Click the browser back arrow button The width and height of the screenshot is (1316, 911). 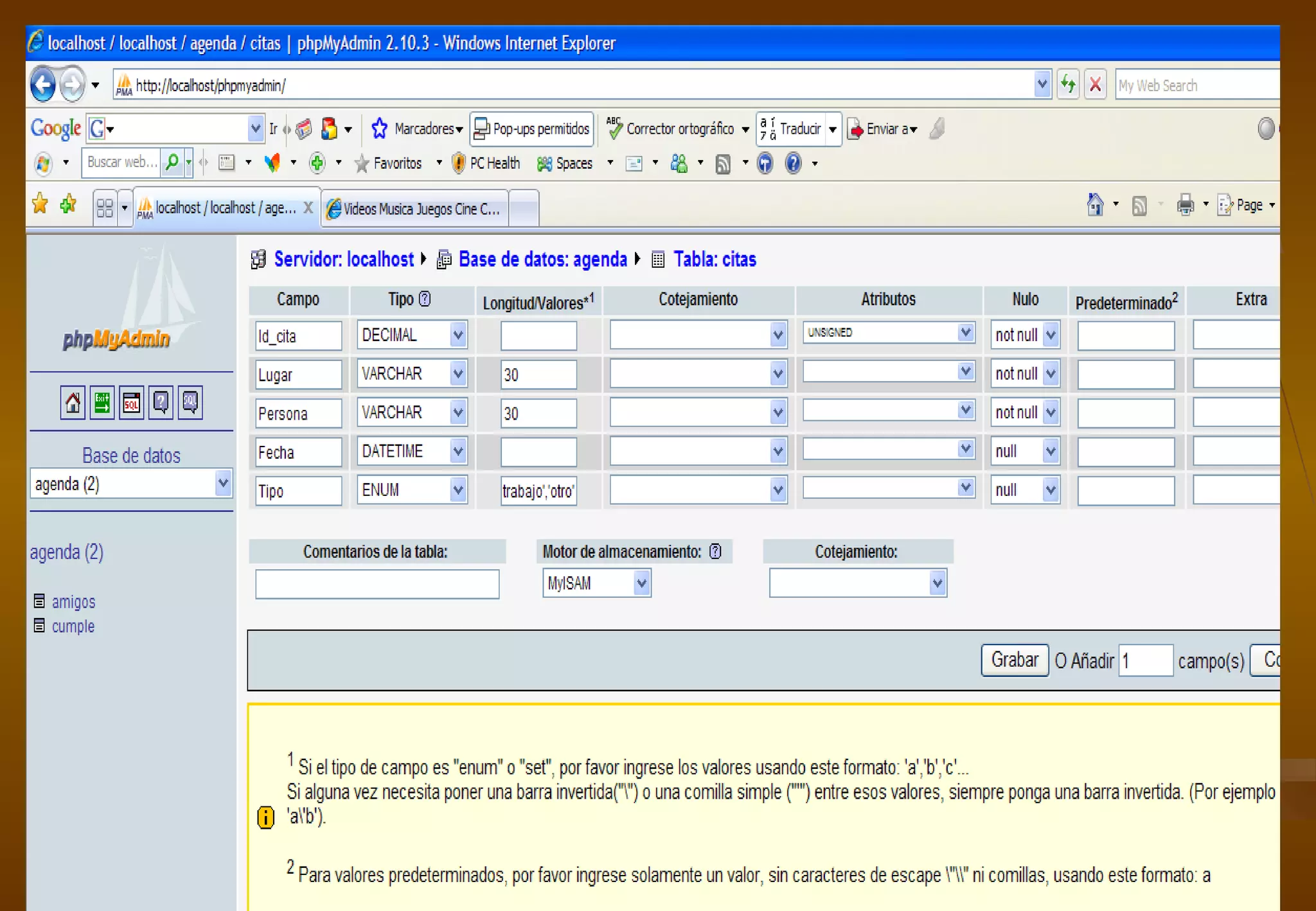pos(44,85)
